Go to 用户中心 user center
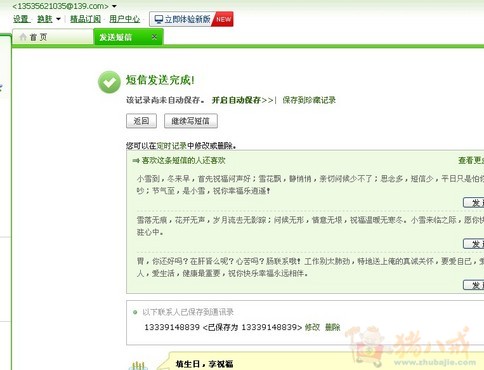This screenshot has height=370, width=484. tap(125, 19)
